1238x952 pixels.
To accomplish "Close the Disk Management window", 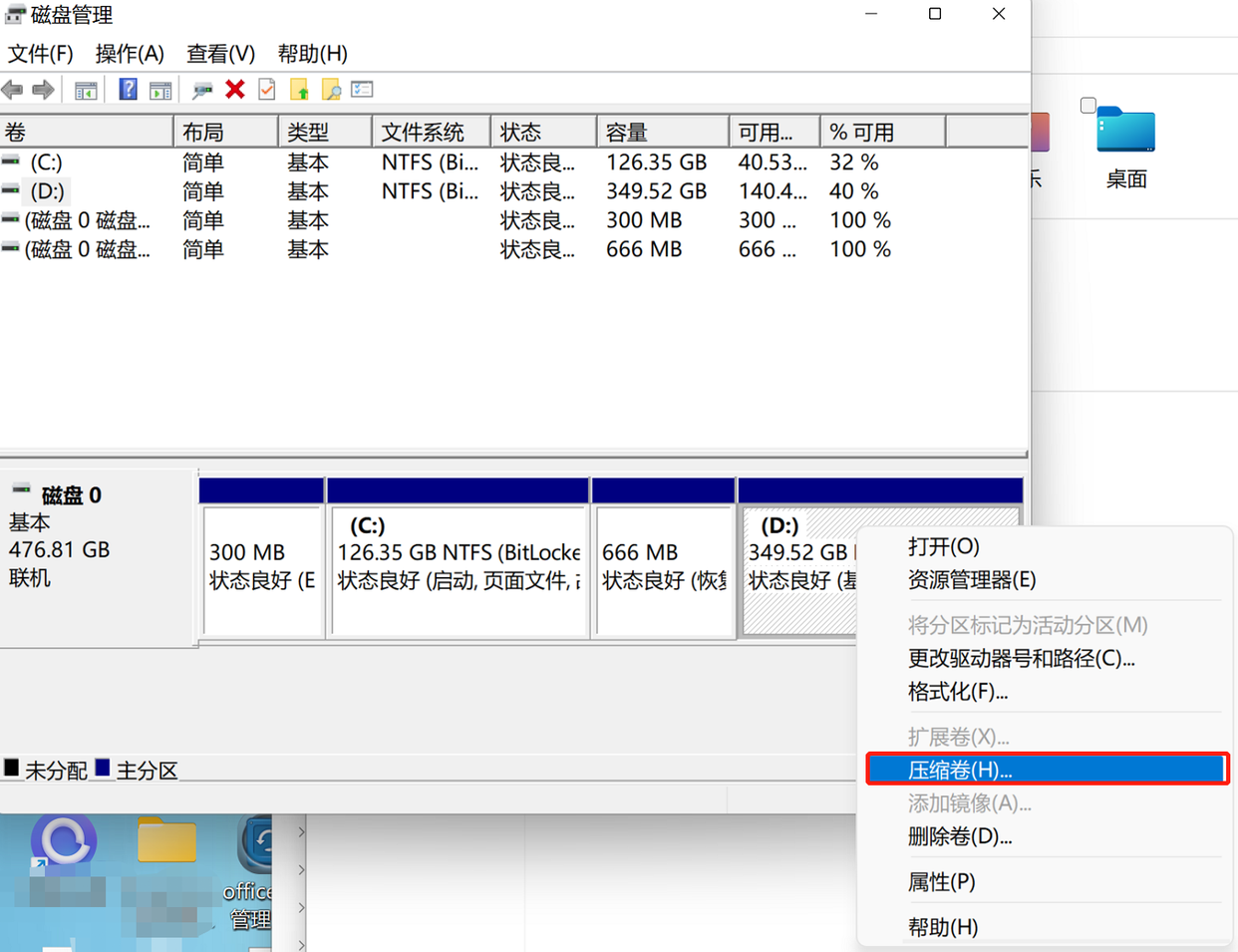I will click(999, 14).
